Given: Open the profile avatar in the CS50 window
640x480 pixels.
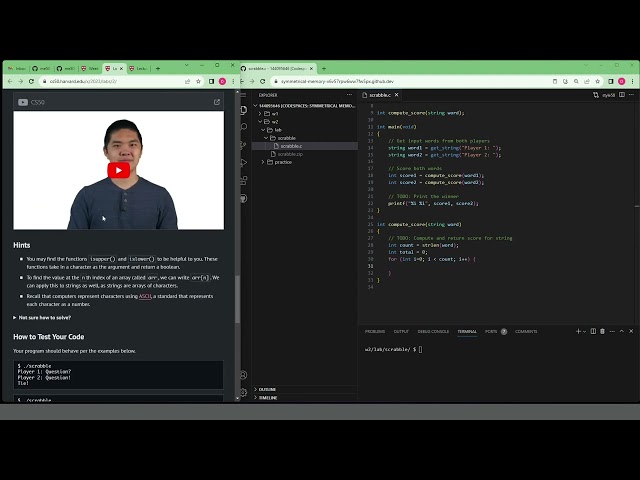Looking at the screenshot, I should click(x=222, y=81).
